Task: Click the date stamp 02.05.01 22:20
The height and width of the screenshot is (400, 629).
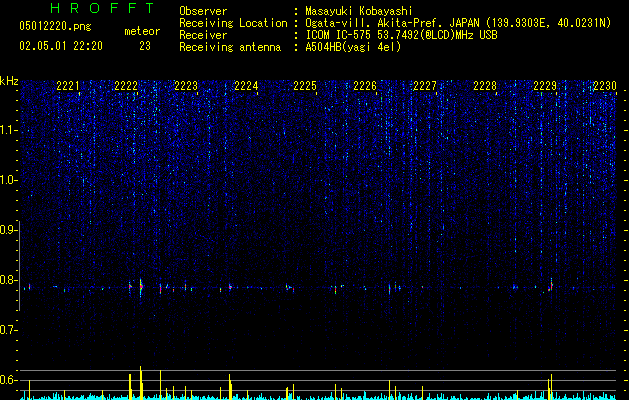Action: click(x=61, y=46)
